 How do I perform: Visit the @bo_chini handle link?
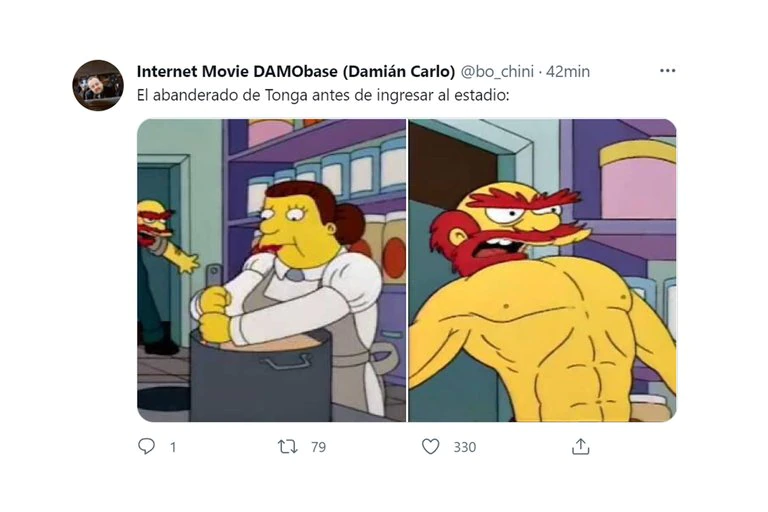click(497, 72)
